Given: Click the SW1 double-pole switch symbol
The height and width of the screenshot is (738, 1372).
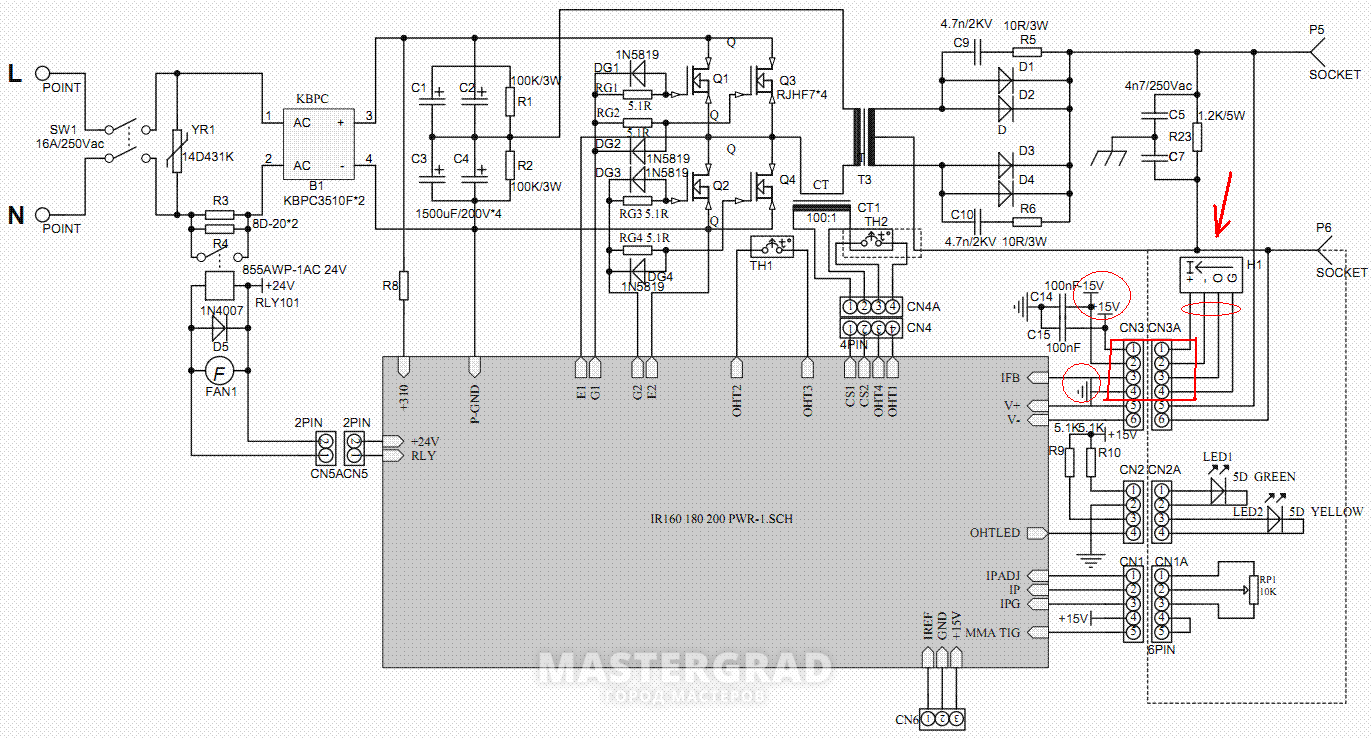Looking at the screenshot, I should [130, 141].
